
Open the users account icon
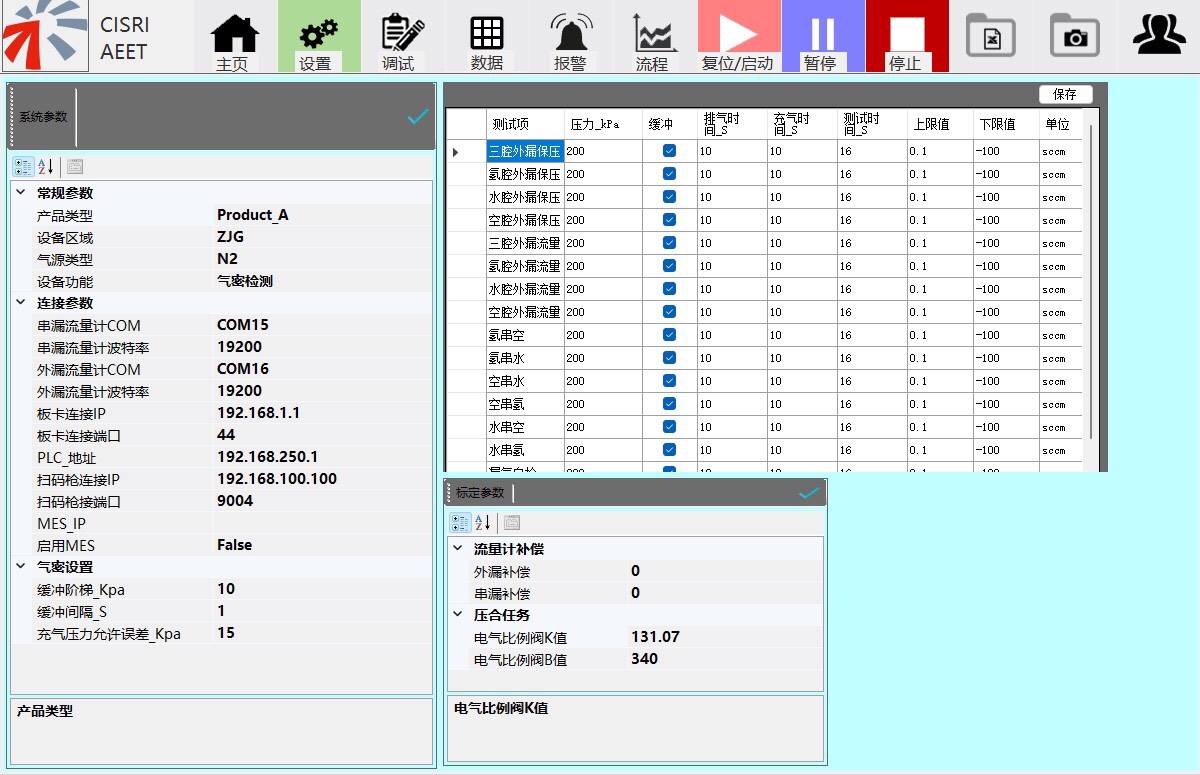pyautogui.click(x=1158, y=35)
